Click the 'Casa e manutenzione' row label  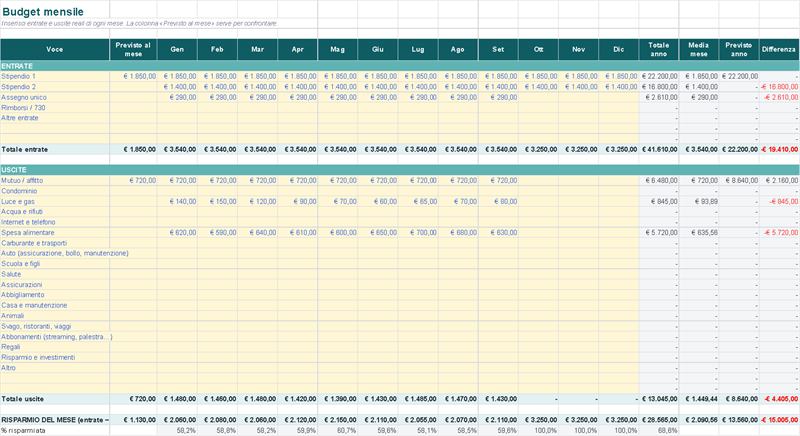(x=34, y=305)
